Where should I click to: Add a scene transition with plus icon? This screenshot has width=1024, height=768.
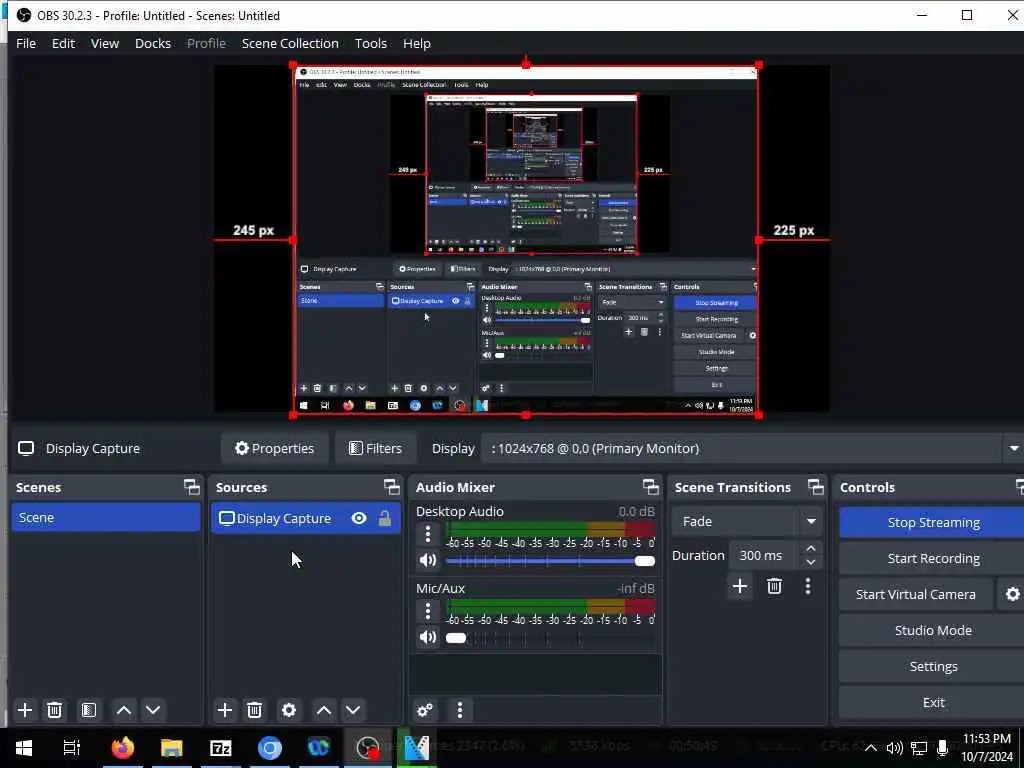point(740,586)
